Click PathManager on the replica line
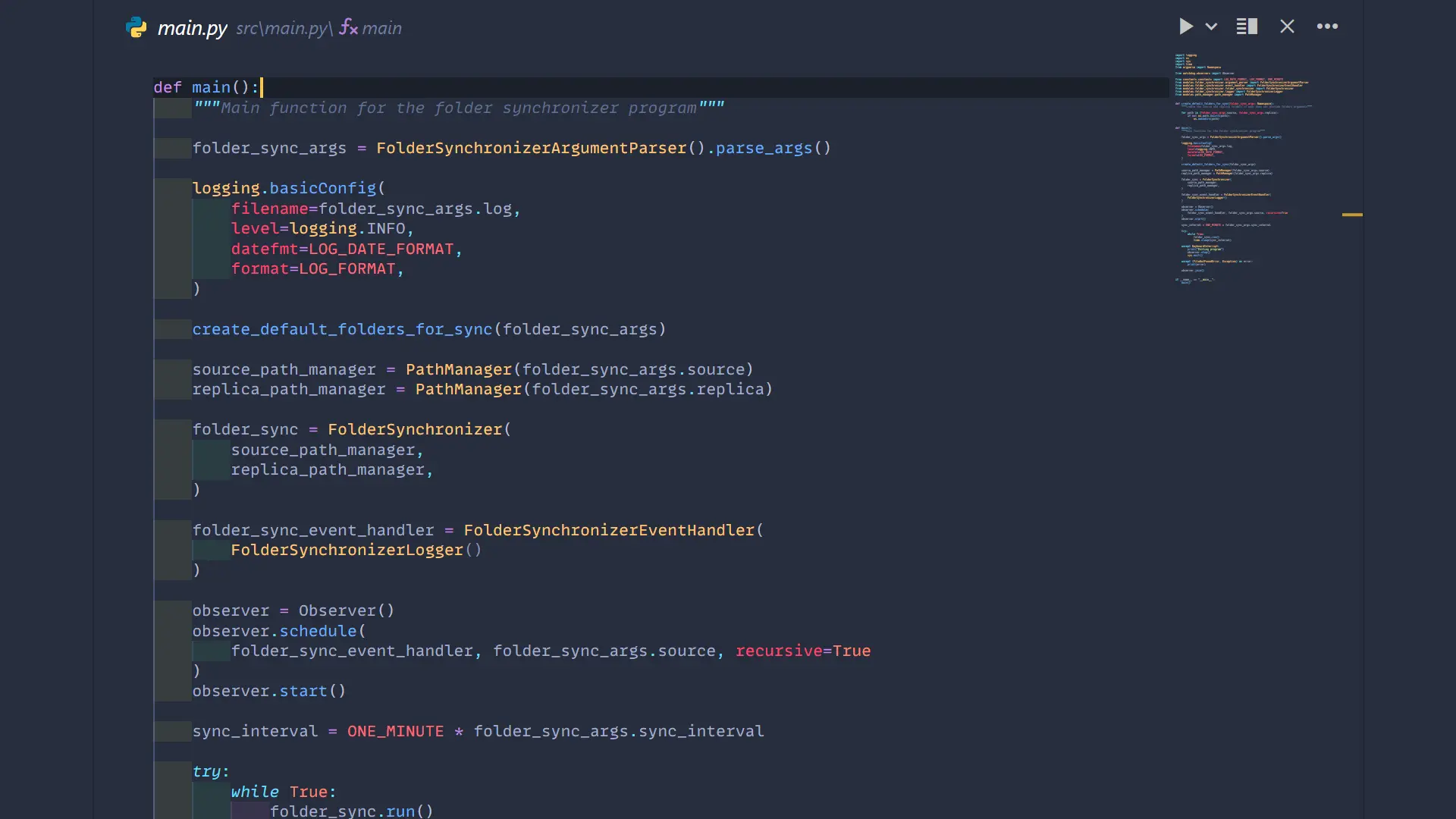The width and height of the screenshot is (1456, 819). pos(469,389)
